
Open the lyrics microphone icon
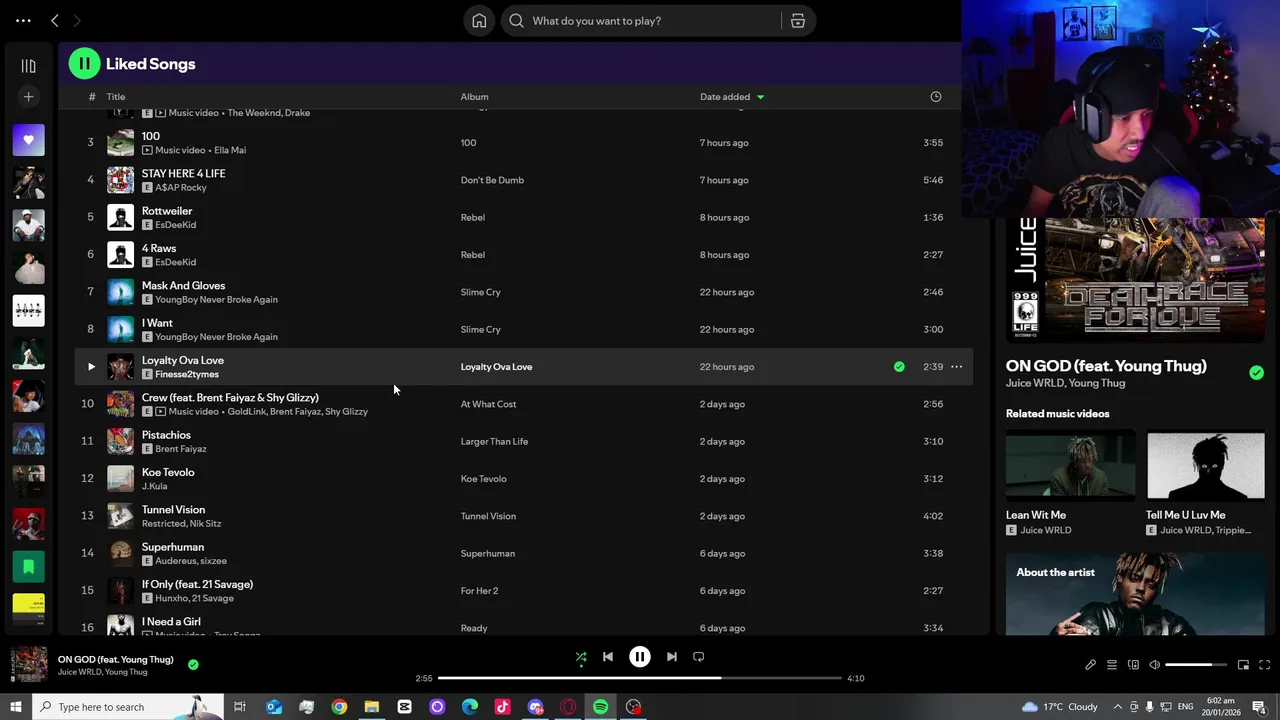pyautogui.click(x=1090, y=665)
